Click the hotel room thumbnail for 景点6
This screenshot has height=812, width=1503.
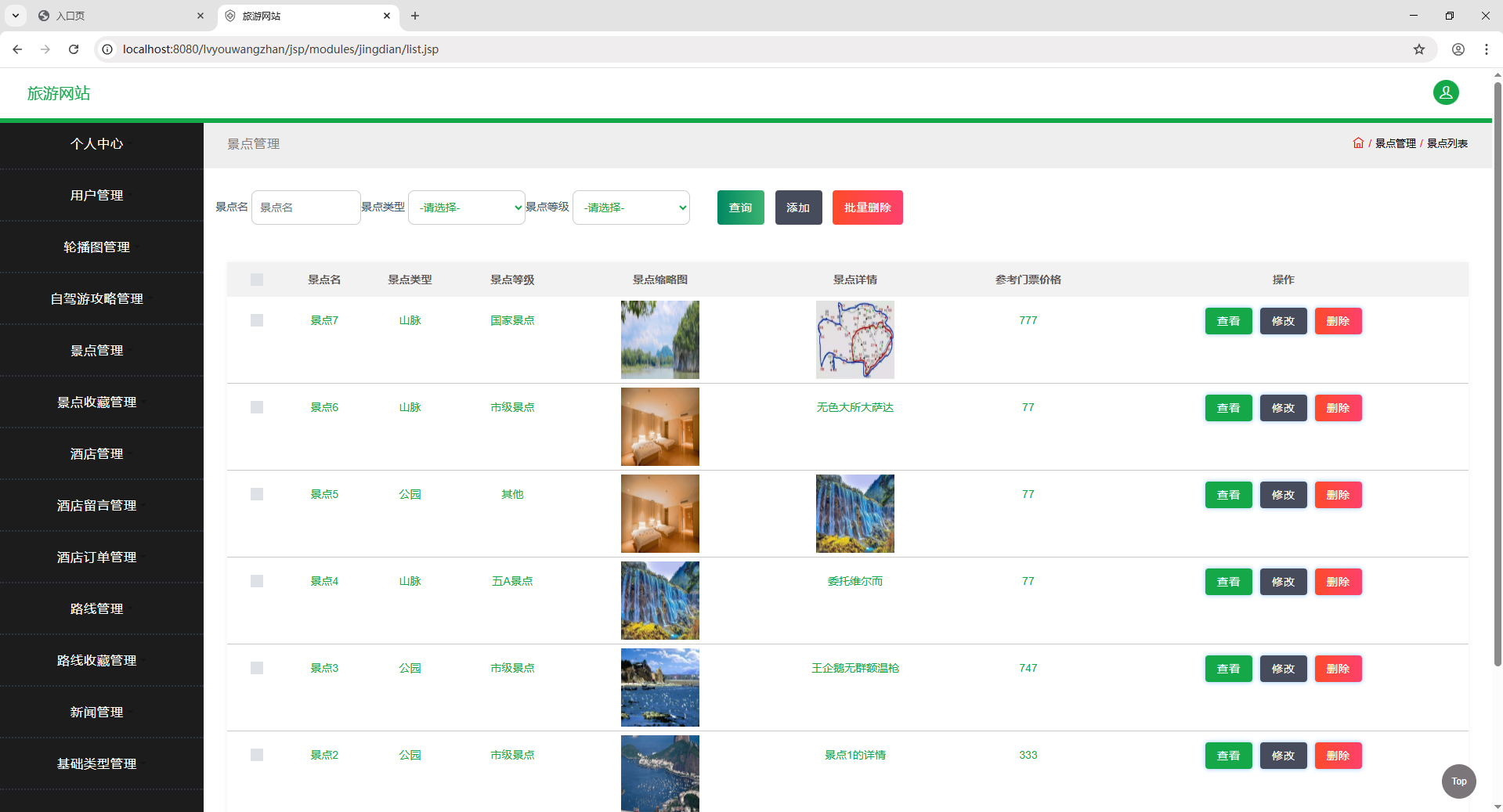[x=660, y=427]
